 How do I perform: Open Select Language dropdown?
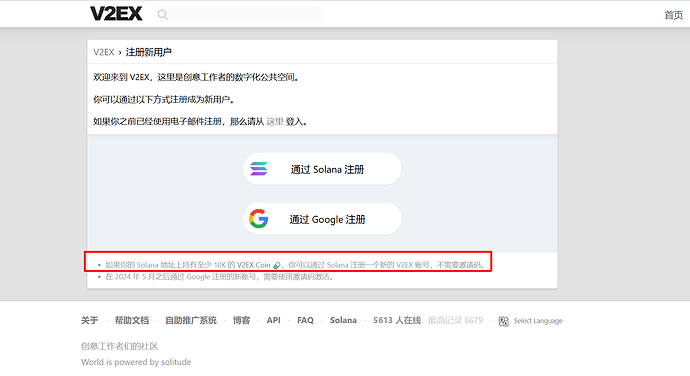click(x=538, y=321)
